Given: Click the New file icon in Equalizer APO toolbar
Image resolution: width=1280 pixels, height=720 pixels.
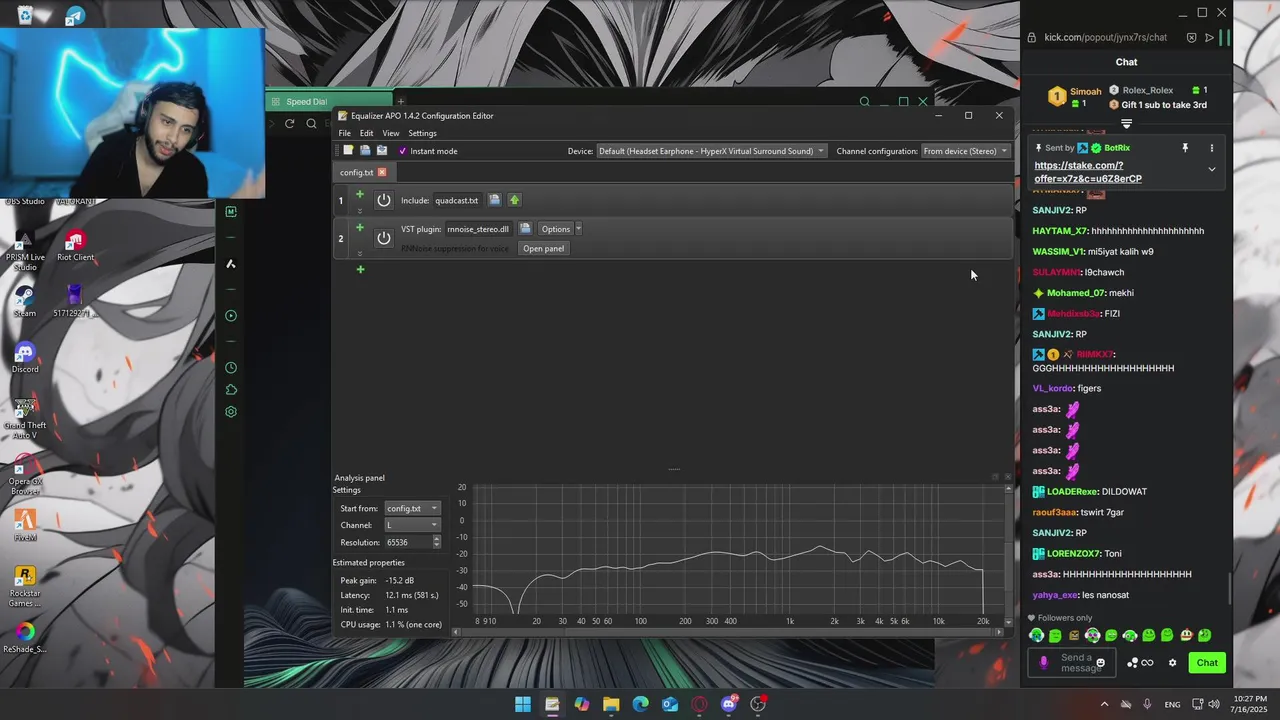Looking at the screenshot, I should [348, 151].
